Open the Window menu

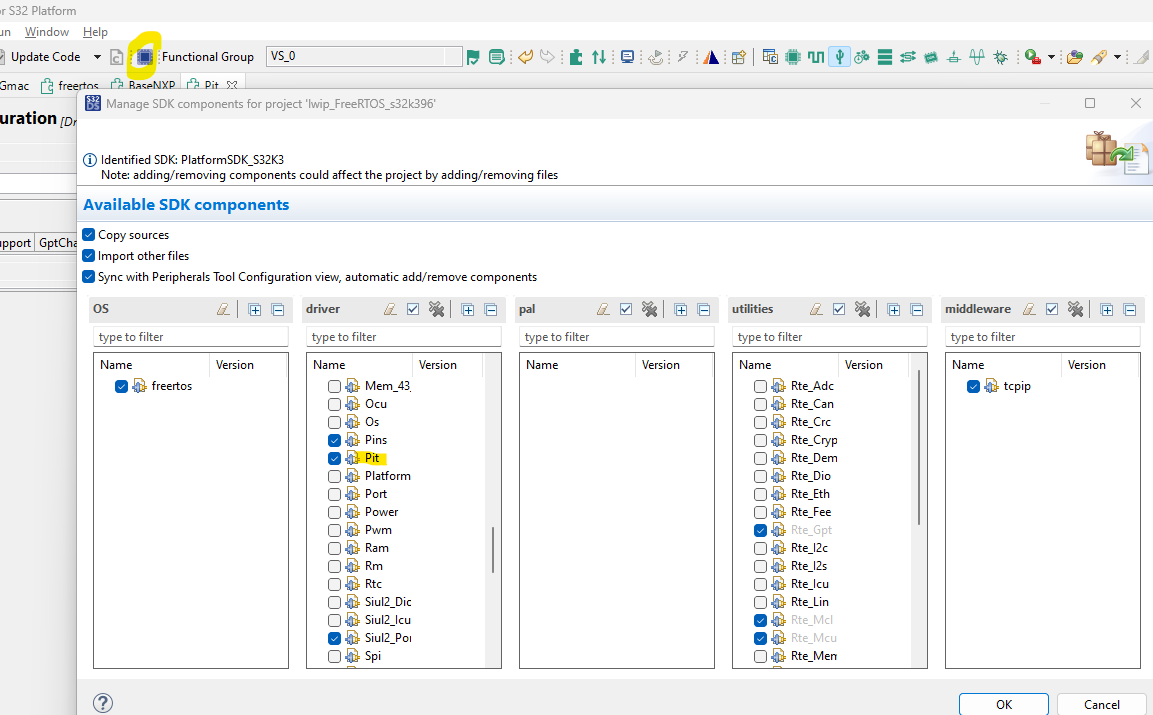pyautogui.click(x=46, y=31)
